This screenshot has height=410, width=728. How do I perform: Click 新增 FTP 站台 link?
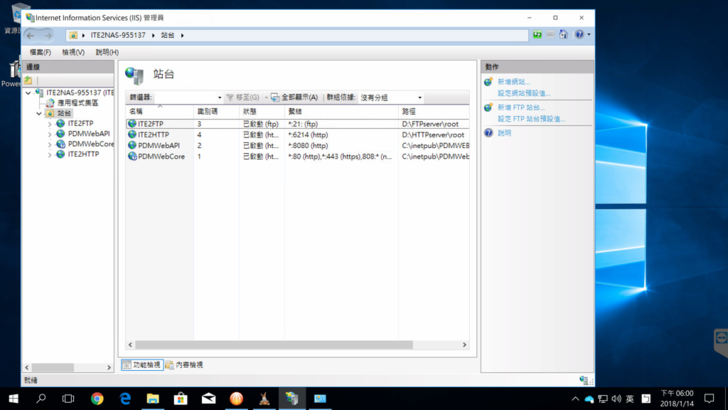pos(521,107)
